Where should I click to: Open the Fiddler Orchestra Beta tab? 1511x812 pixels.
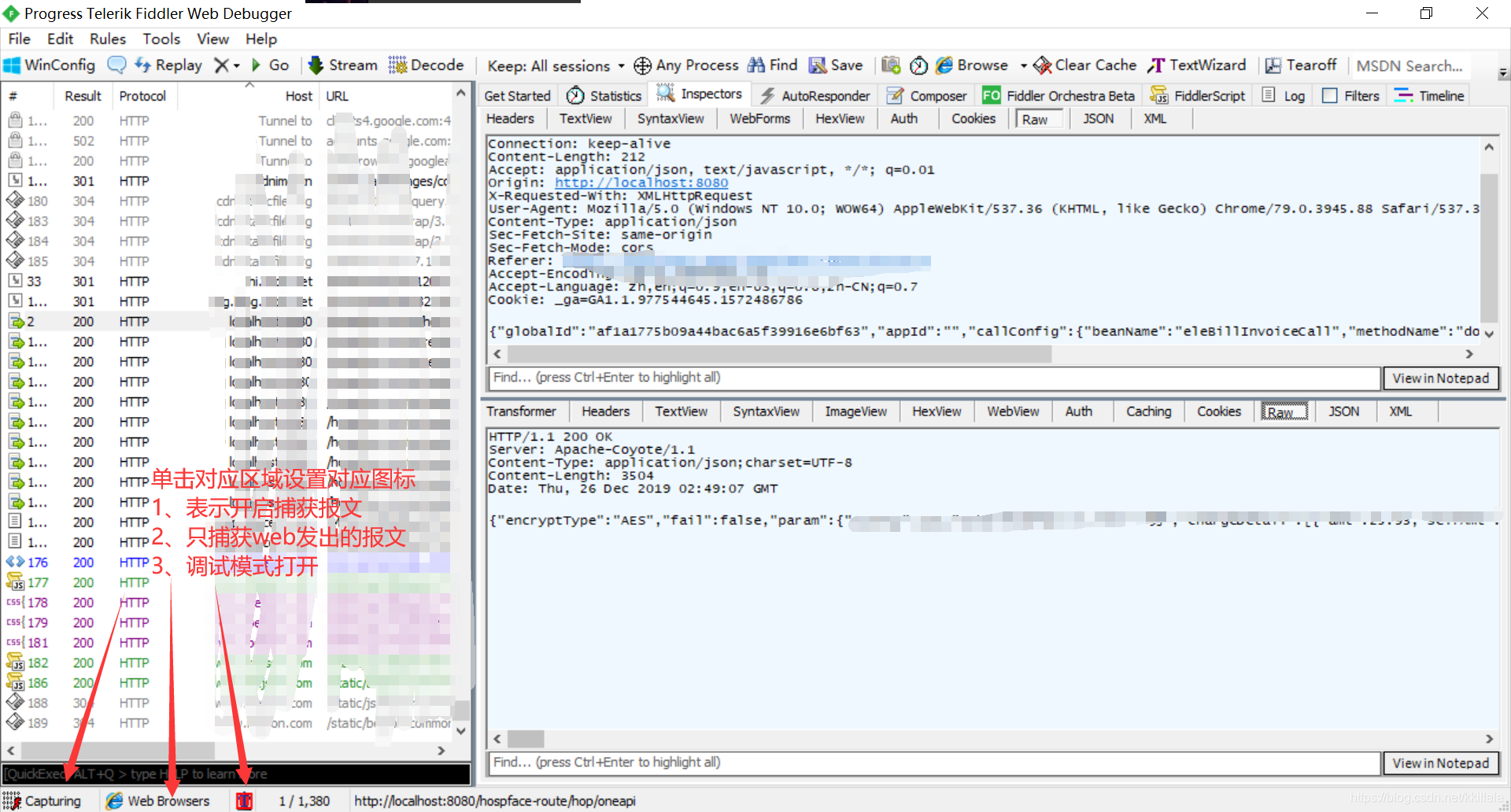pos(1058,95)
